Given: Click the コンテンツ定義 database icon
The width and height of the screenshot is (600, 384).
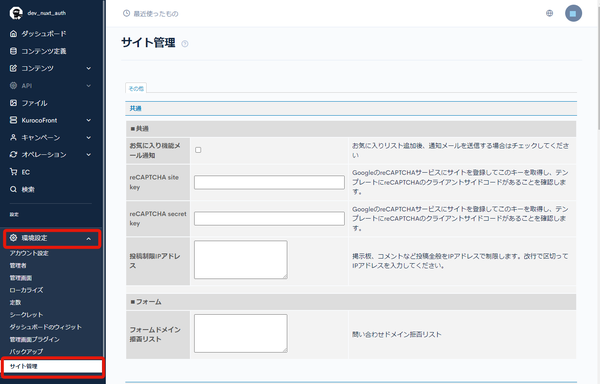Looking at the screenshot, I should coord(13,51).
